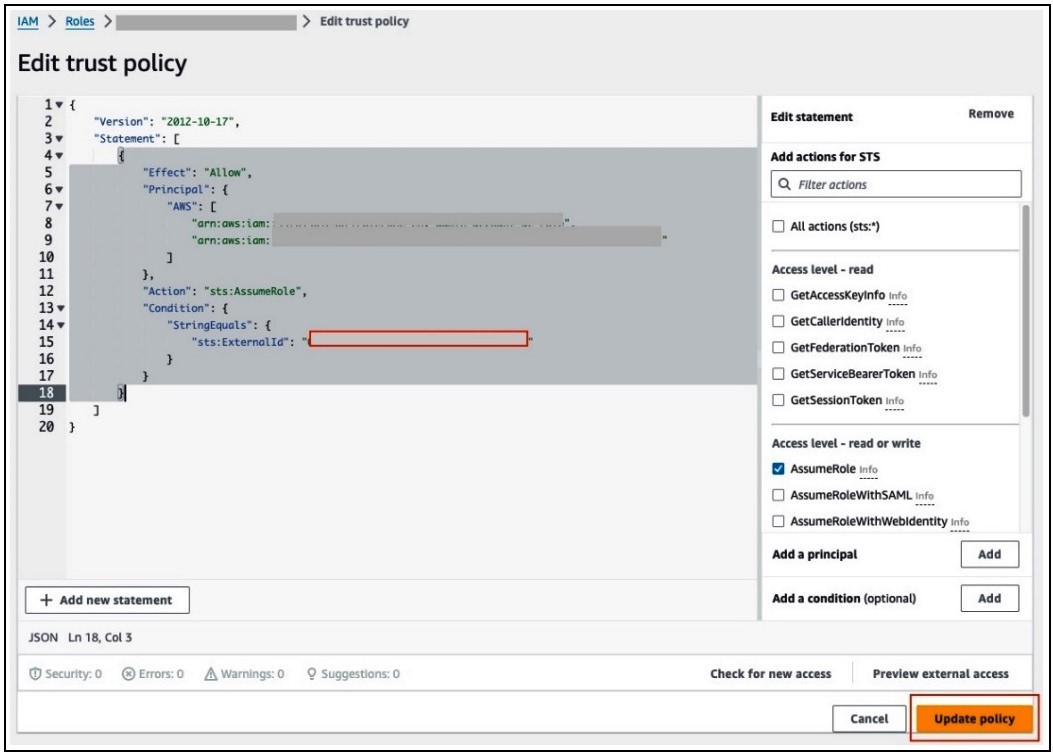
Task: Collapse the StringEquals fold on line 14
Action: [60, 325]
